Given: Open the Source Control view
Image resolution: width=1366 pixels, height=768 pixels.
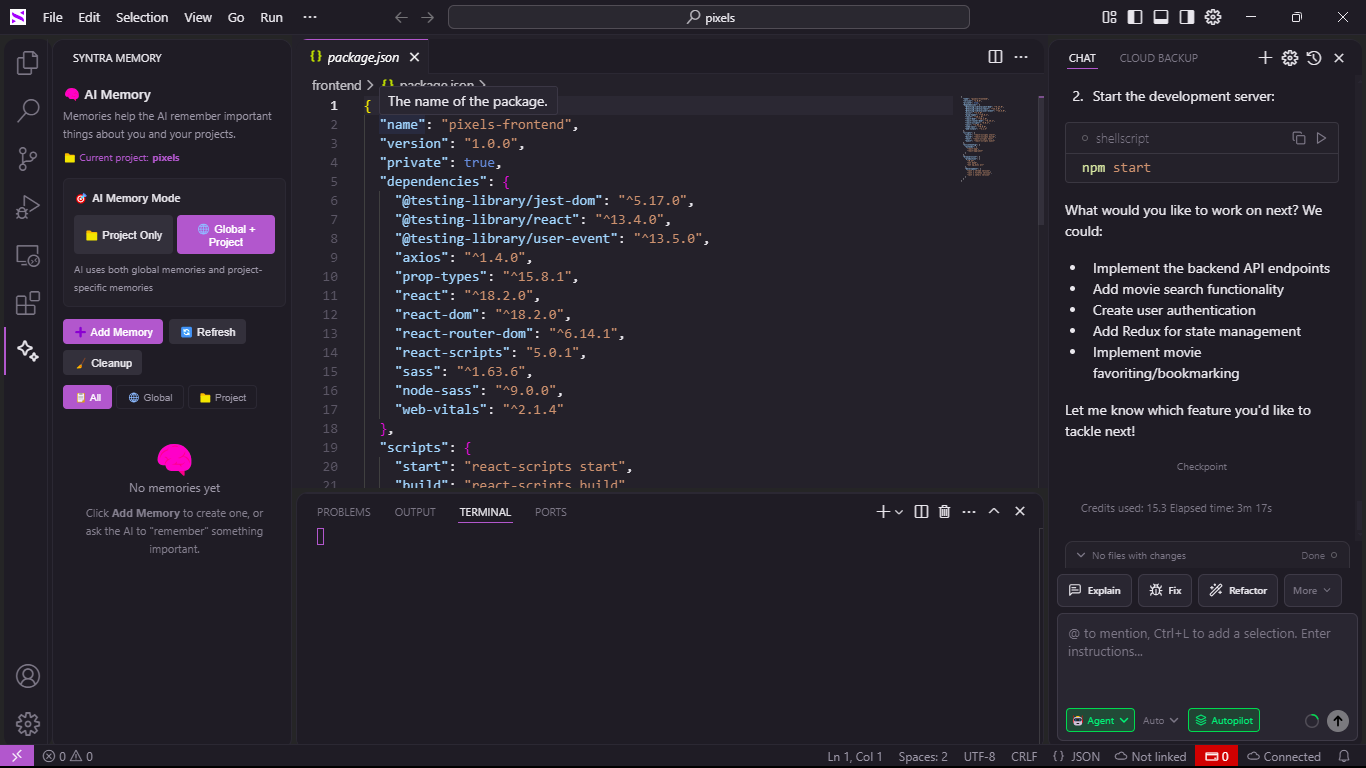Looking at the screenshot, I should (28, 158).
